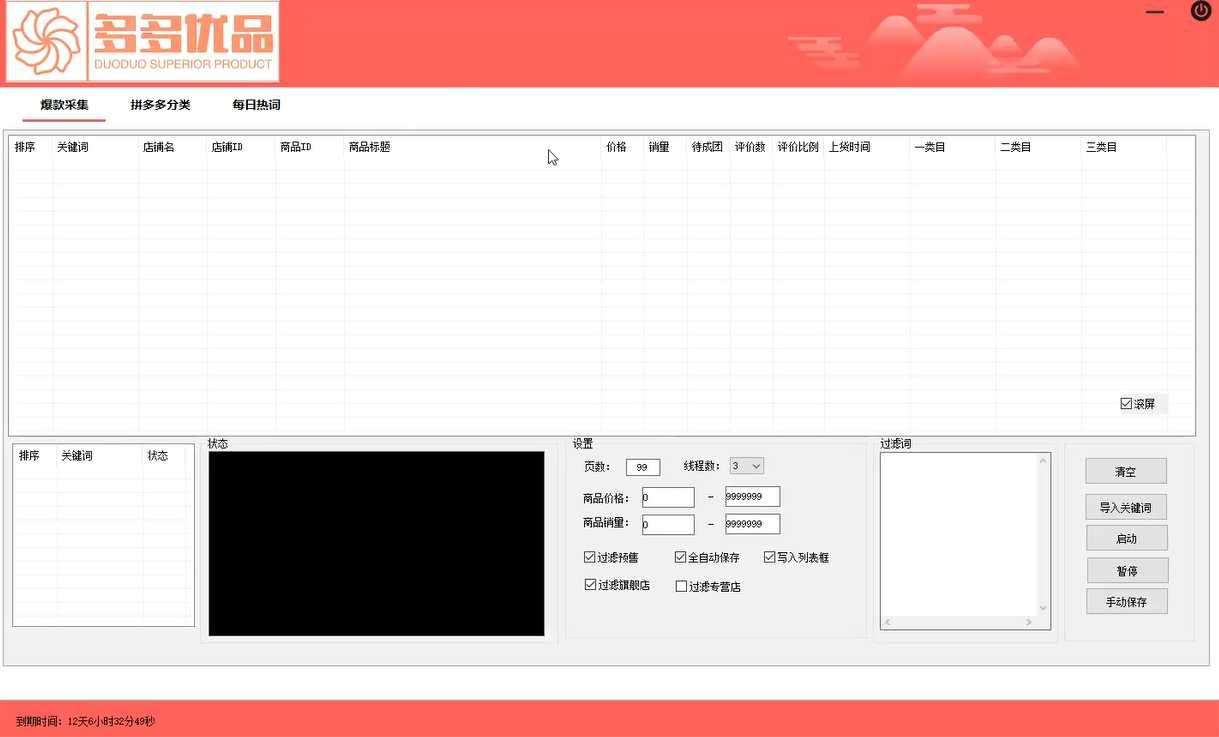The height and width of the screenshot is (737, 1219).
Task: Click the 商品ID column header
Action: coord(310,147)
